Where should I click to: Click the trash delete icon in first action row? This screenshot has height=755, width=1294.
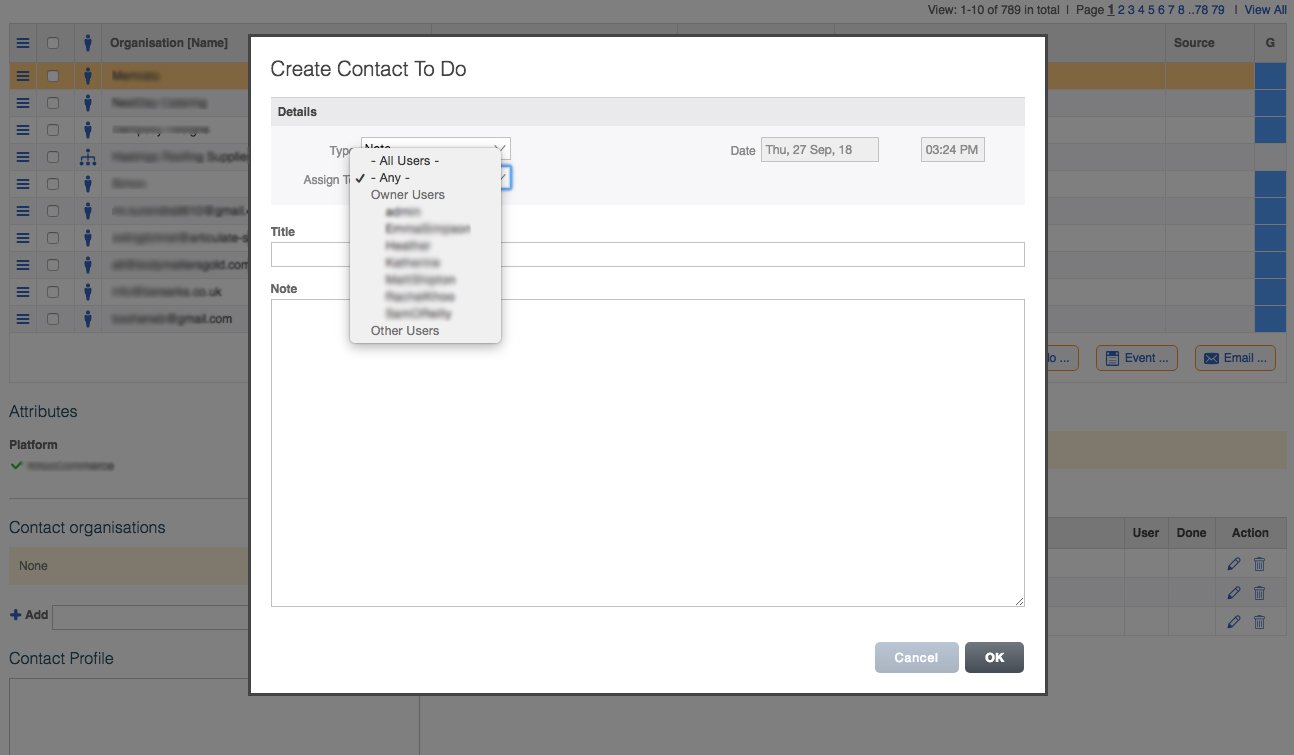(1259, 564)
